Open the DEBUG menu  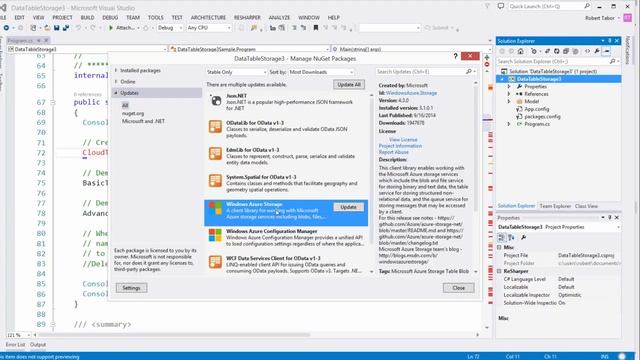pos(110,18)
